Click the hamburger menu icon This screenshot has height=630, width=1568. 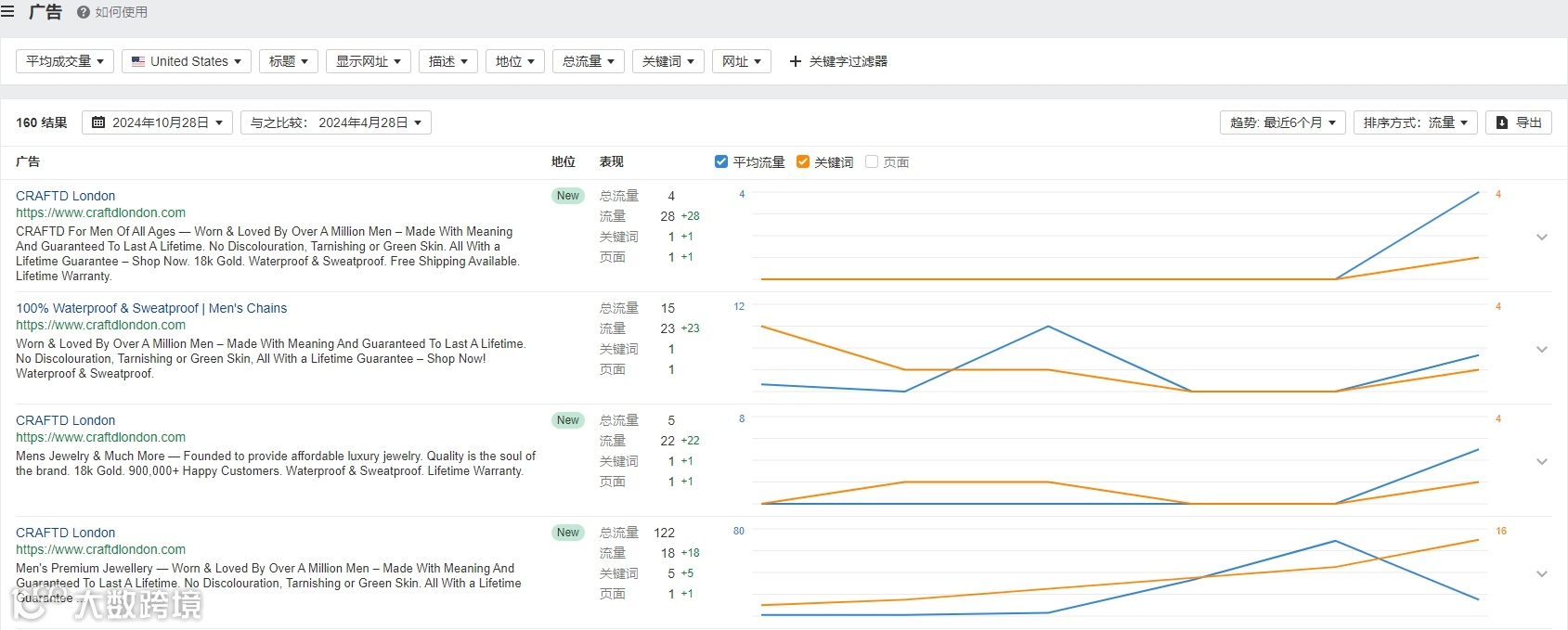pyautogui.click(x=7, y=12)
